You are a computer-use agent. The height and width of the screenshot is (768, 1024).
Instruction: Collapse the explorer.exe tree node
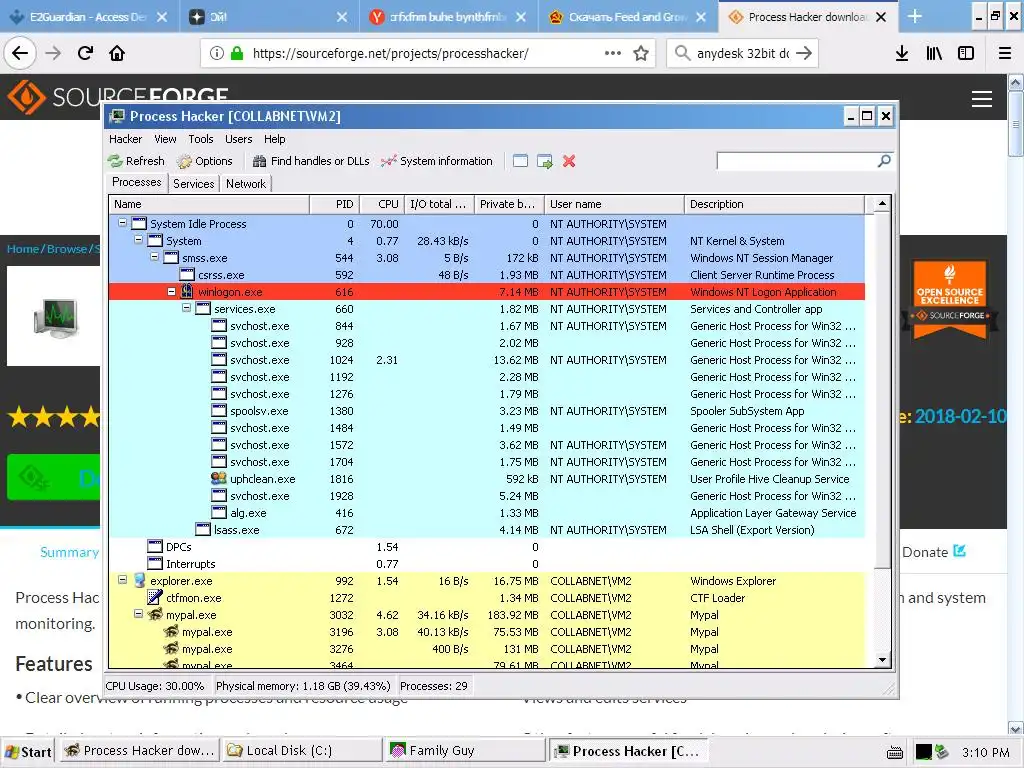pyautogui.click(x=122, y=579)
